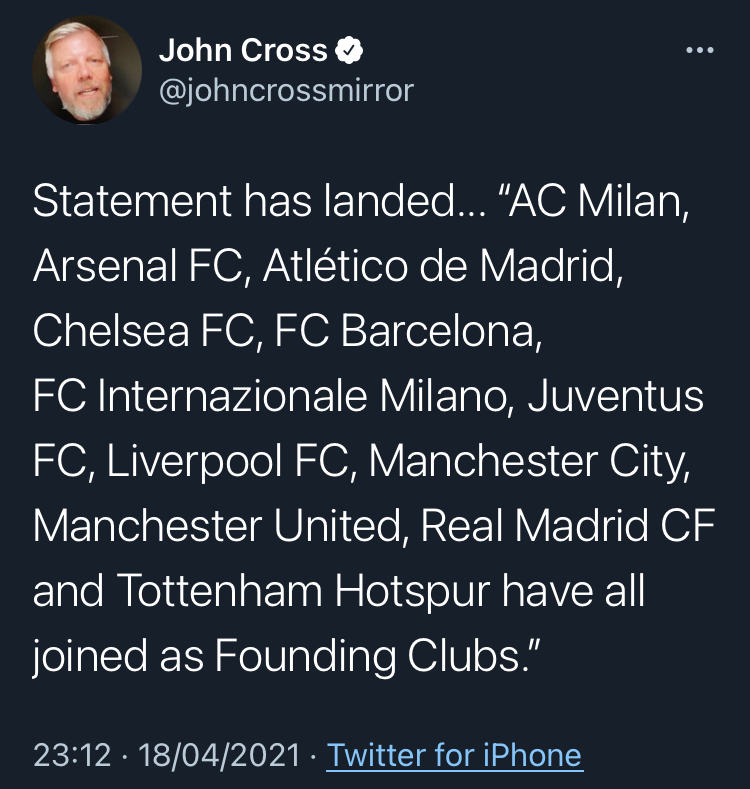Click "AC Milan" in the tweet text
This screenshot has width=750, height=789.
602,202
